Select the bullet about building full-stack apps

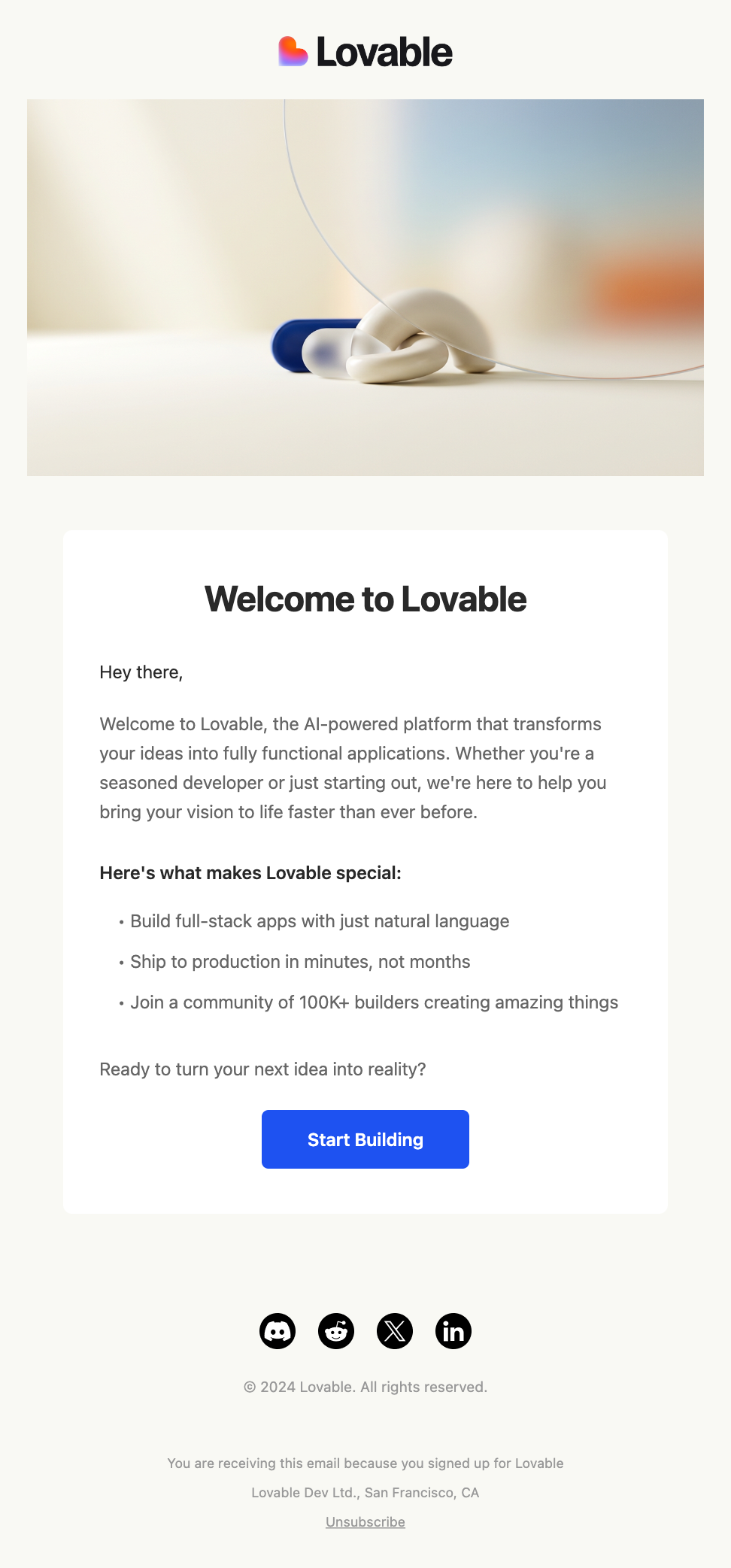[x=320, y=920]
